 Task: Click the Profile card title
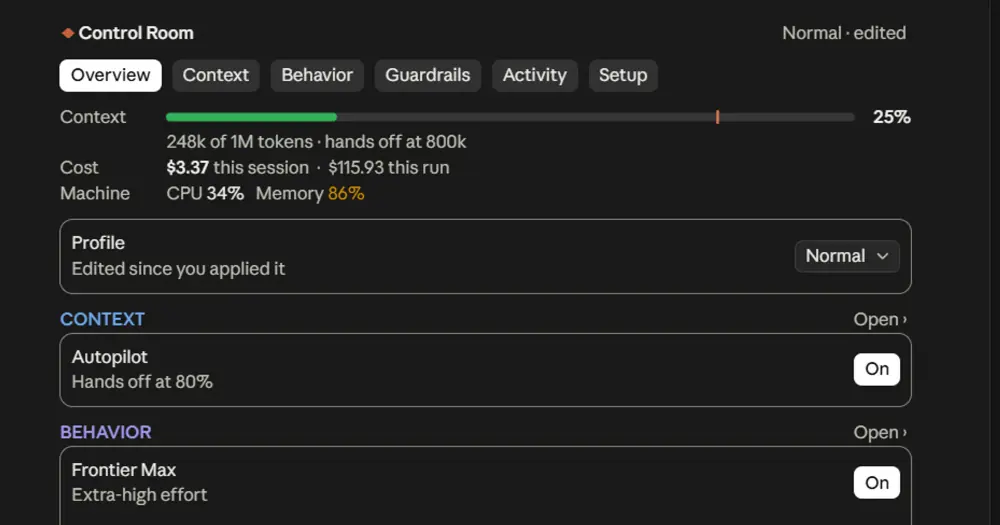[x=98, y=243]
